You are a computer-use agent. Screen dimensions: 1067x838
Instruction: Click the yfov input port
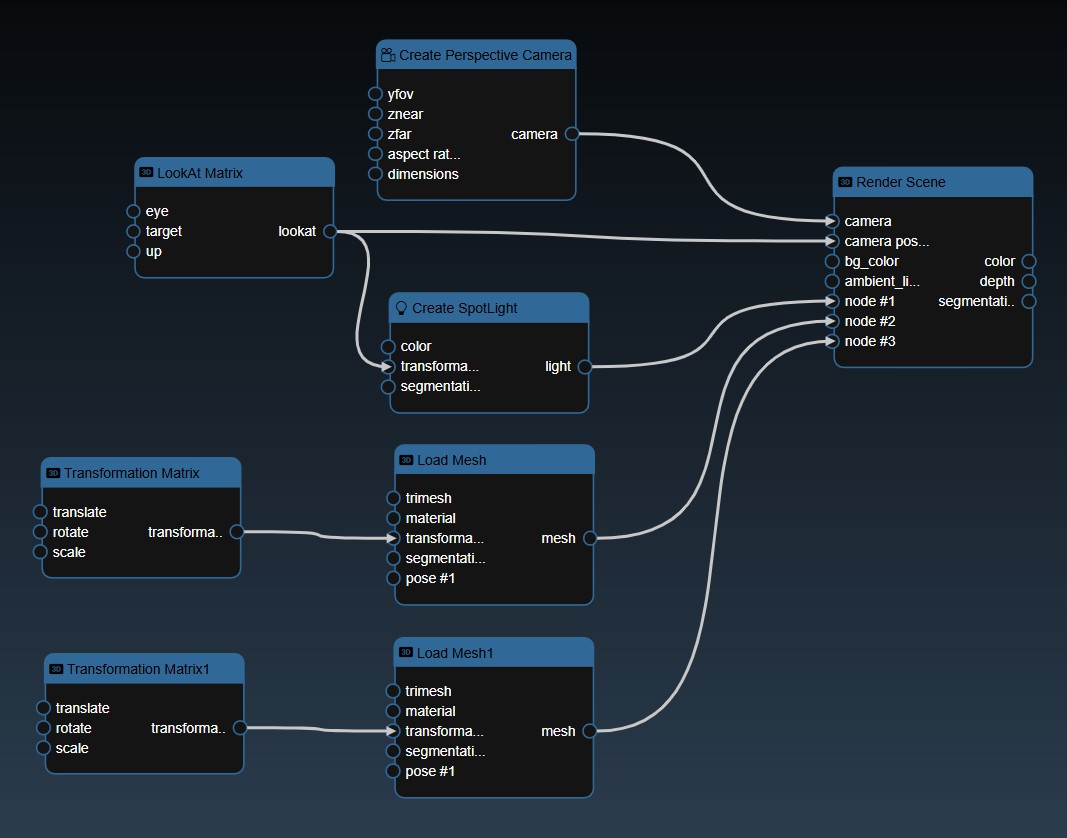376,94
